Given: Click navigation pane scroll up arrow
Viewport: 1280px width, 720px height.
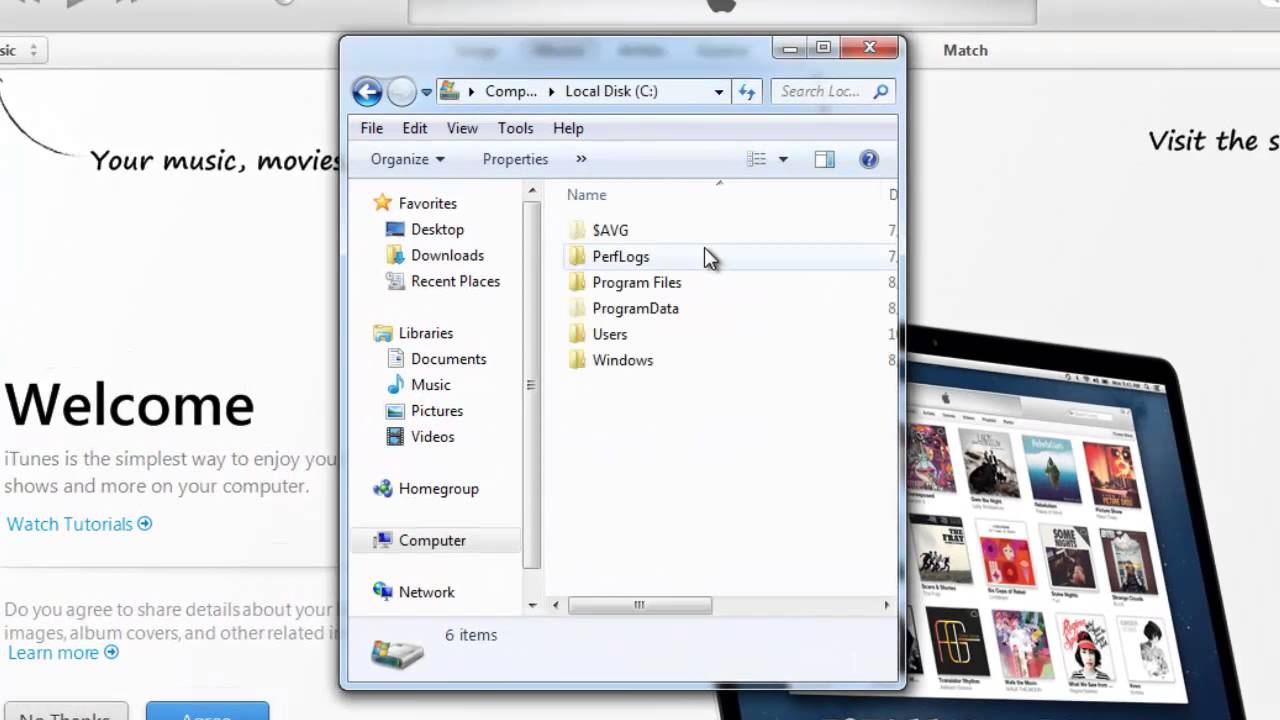Looking at the screenshot, I should click(532, 191).
